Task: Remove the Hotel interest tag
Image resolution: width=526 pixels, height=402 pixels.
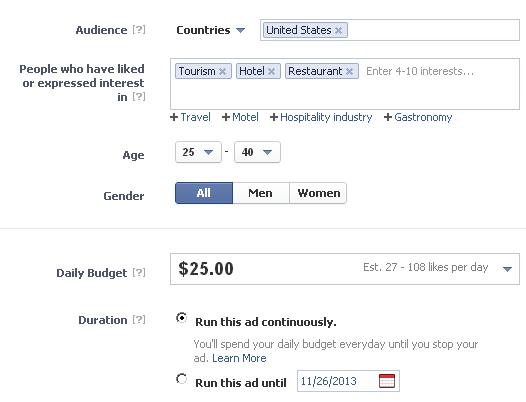Action: click(x=271, y=71)
